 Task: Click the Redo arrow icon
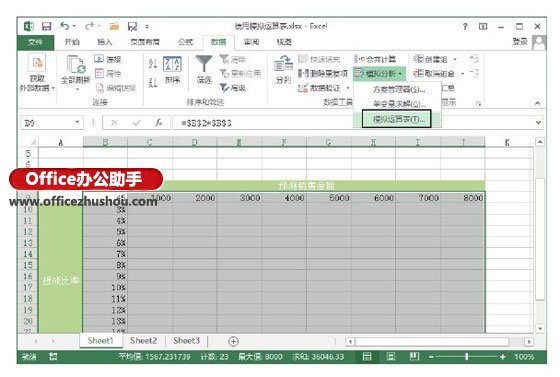[x=89, y=26]
